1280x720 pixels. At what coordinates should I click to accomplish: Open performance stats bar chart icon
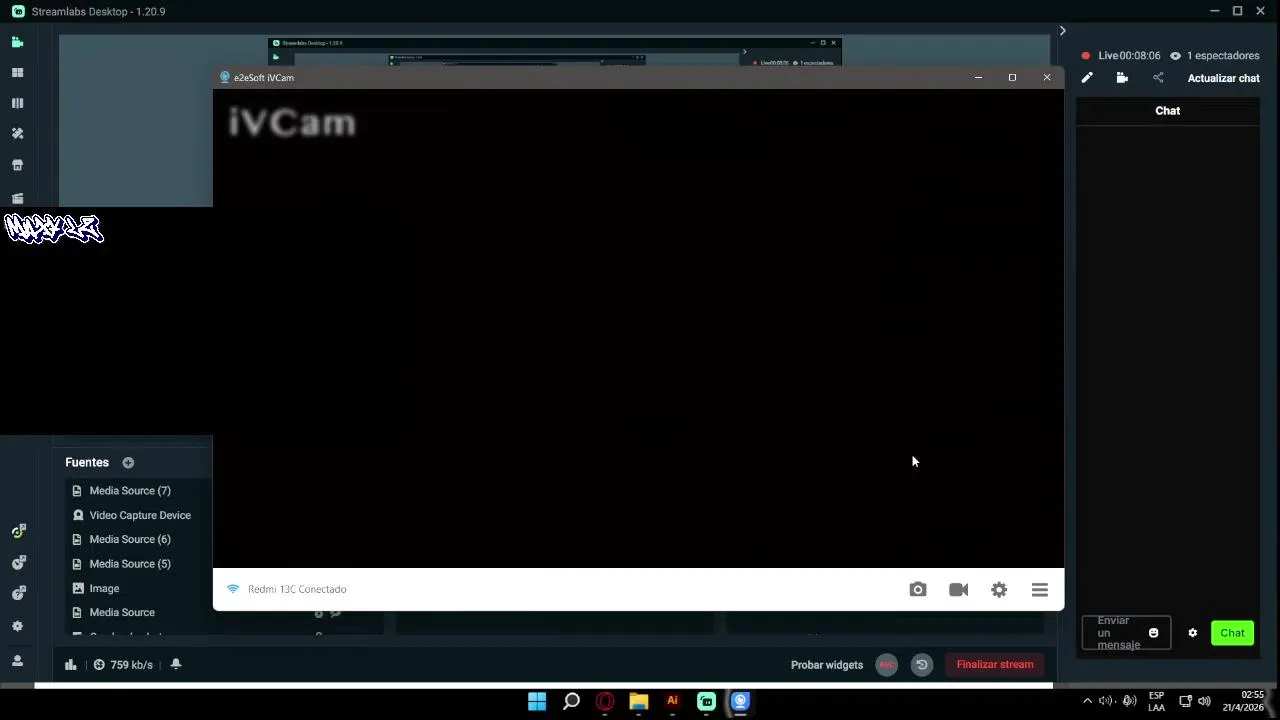70,665
